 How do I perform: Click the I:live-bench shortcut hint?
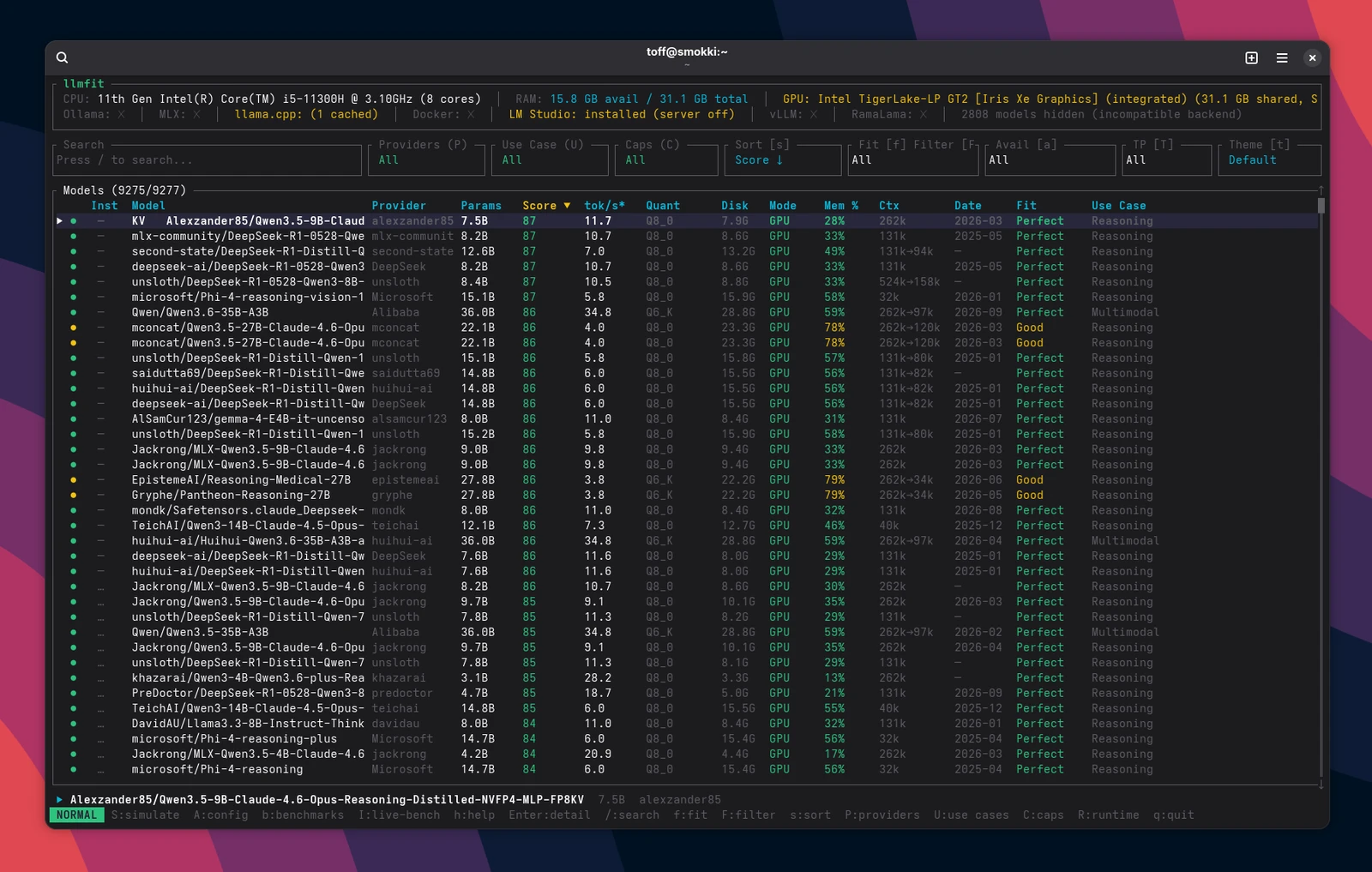tap(399, 815)
